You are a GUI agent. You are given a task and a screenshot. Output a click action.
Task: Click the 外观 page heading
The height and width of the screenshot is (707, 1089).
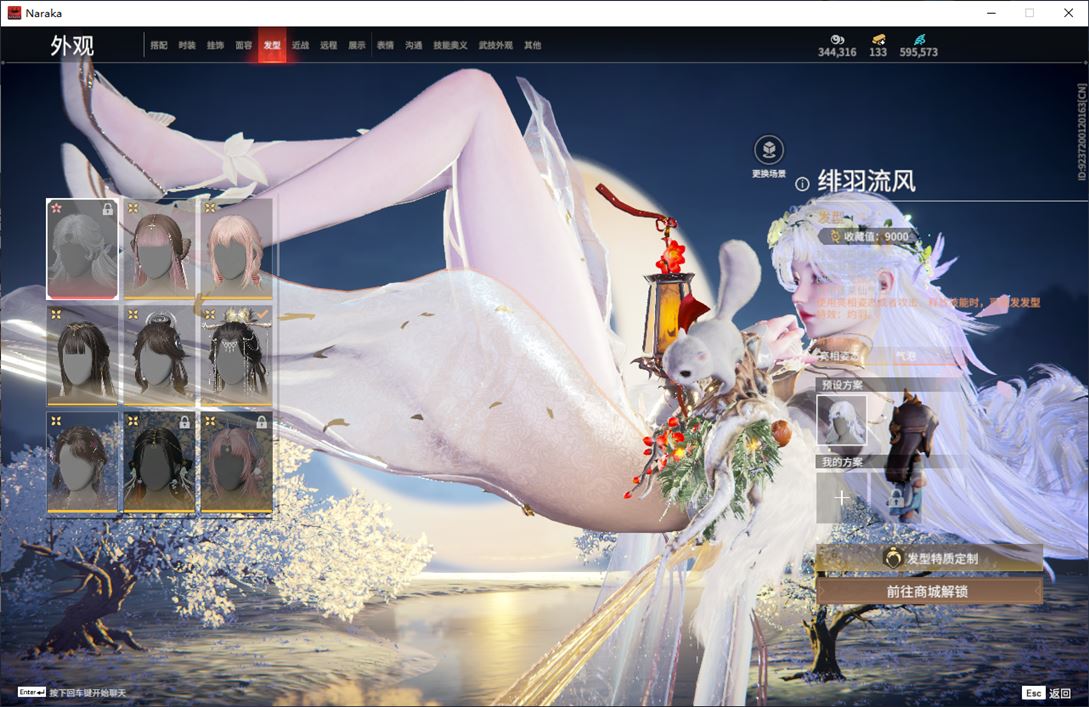(72, 46)
